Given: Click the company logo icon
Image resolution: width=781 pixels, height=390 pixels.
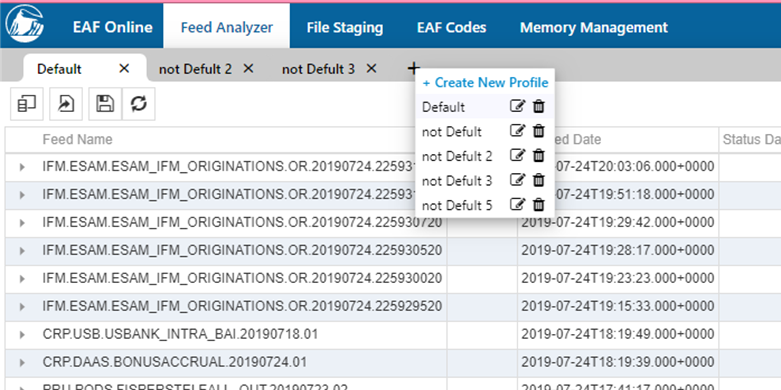Looking at the screenshot, I should pyautogui.click(x=24, y=24).
